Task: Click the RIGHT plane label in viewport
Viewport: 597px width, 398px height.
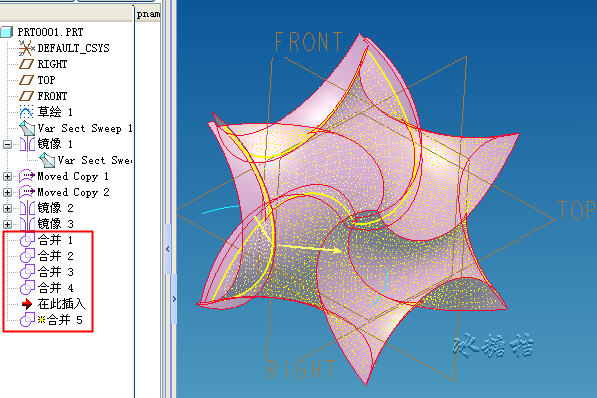Action: pyautogui.click(x=301, y=369)
